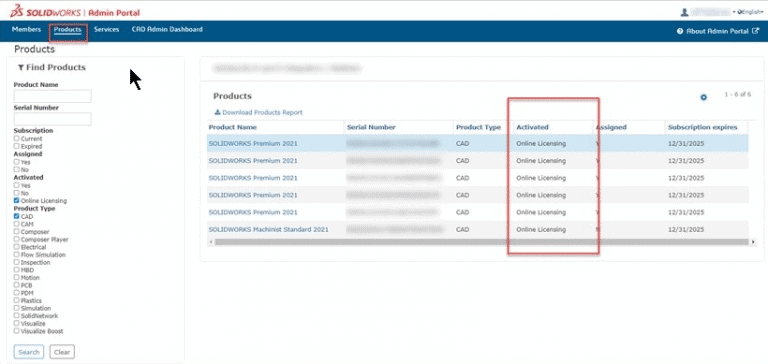The width and height of the screenshot is (768, 364).
Task: Open first SOLIDWORKS Premium 2021 product
Action: pyautogui.click(x=253, y=144)
